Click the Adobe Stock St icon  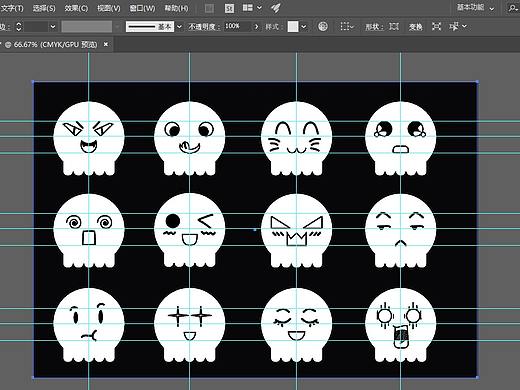coord(229,8)
